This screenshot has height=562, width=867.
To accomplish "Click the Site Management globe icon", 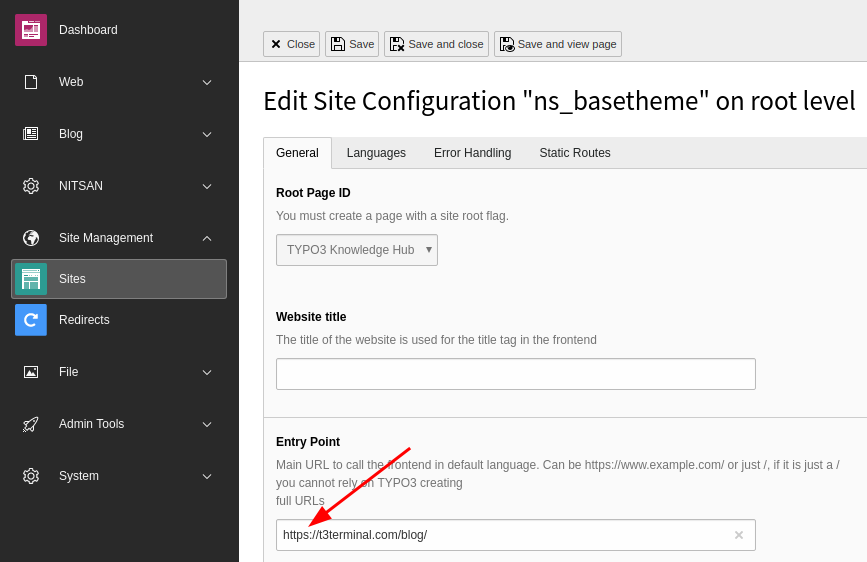I will click(x=31, y=238).
